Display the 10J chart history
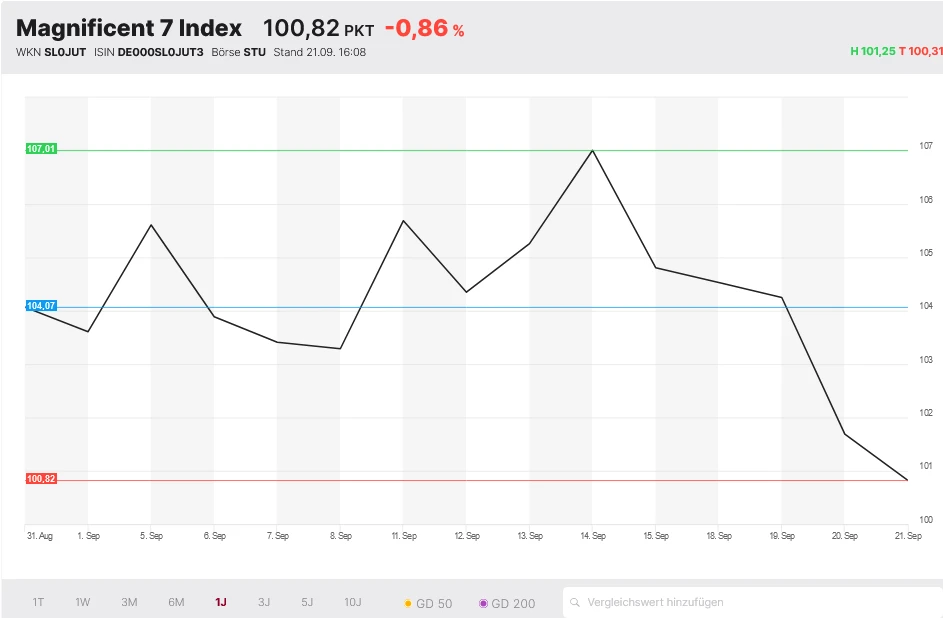Screen dimensions: 943x618 (353, 602)
